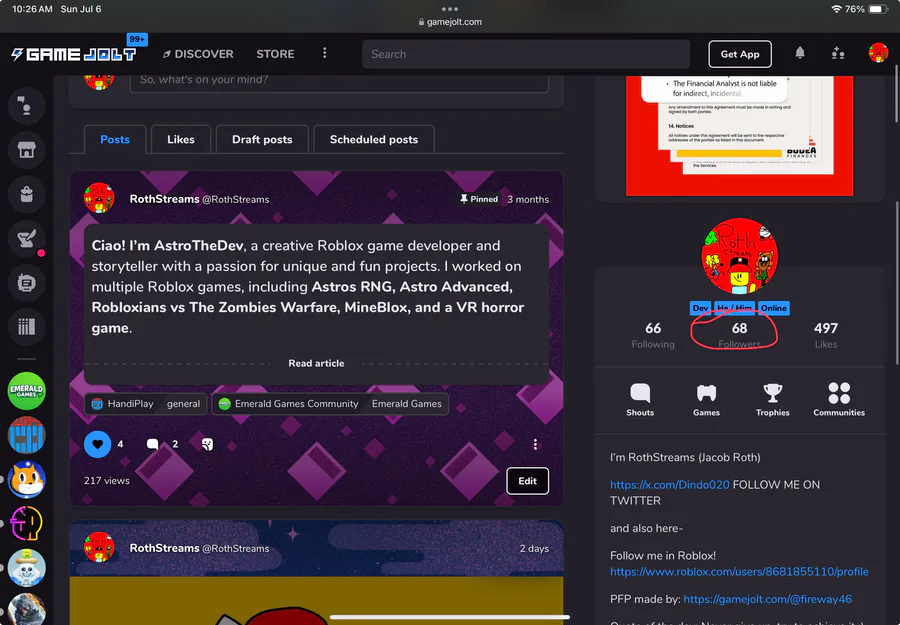Open the orange cat community icon
900x625 pixels.
pyautogui.click(x=26, y=479)
